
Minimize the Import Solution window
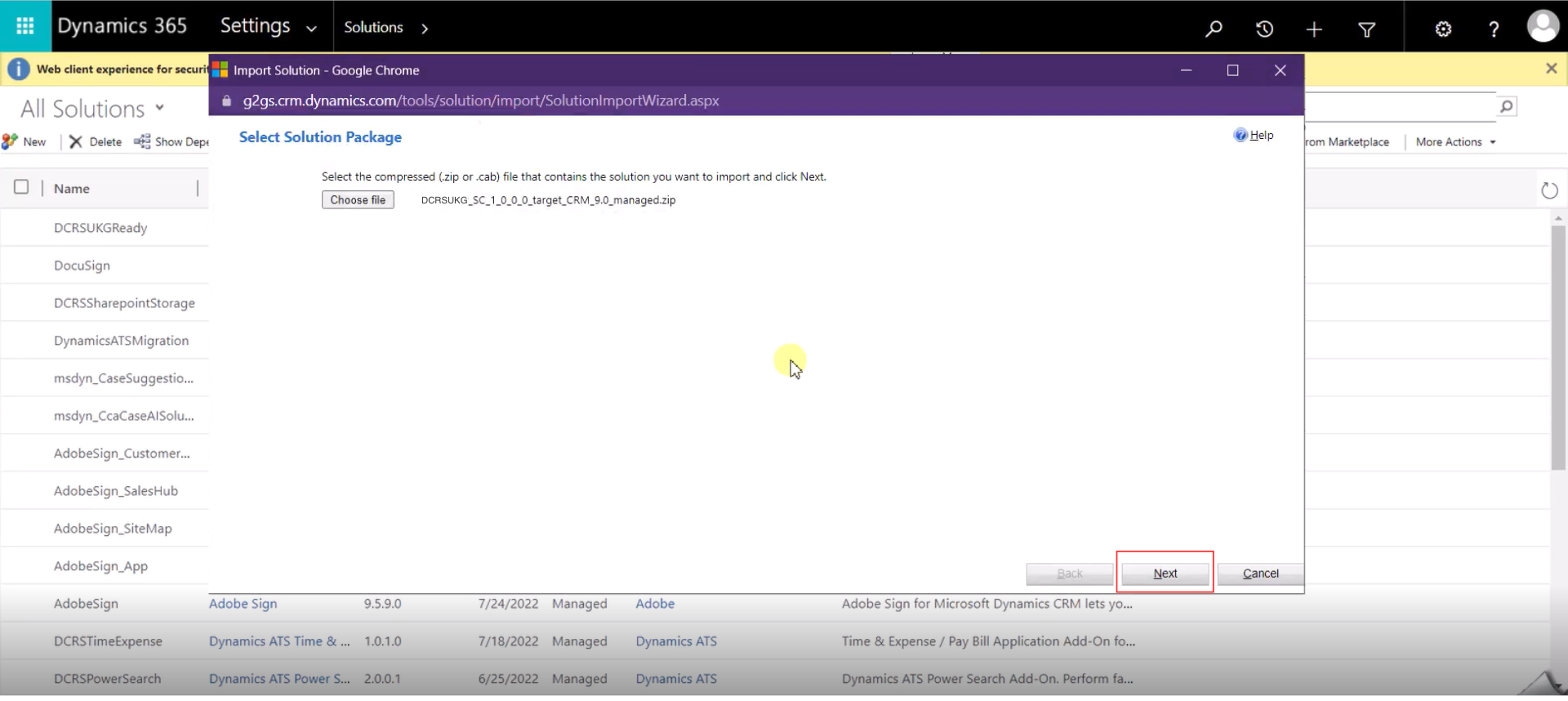click(1186, 70)
